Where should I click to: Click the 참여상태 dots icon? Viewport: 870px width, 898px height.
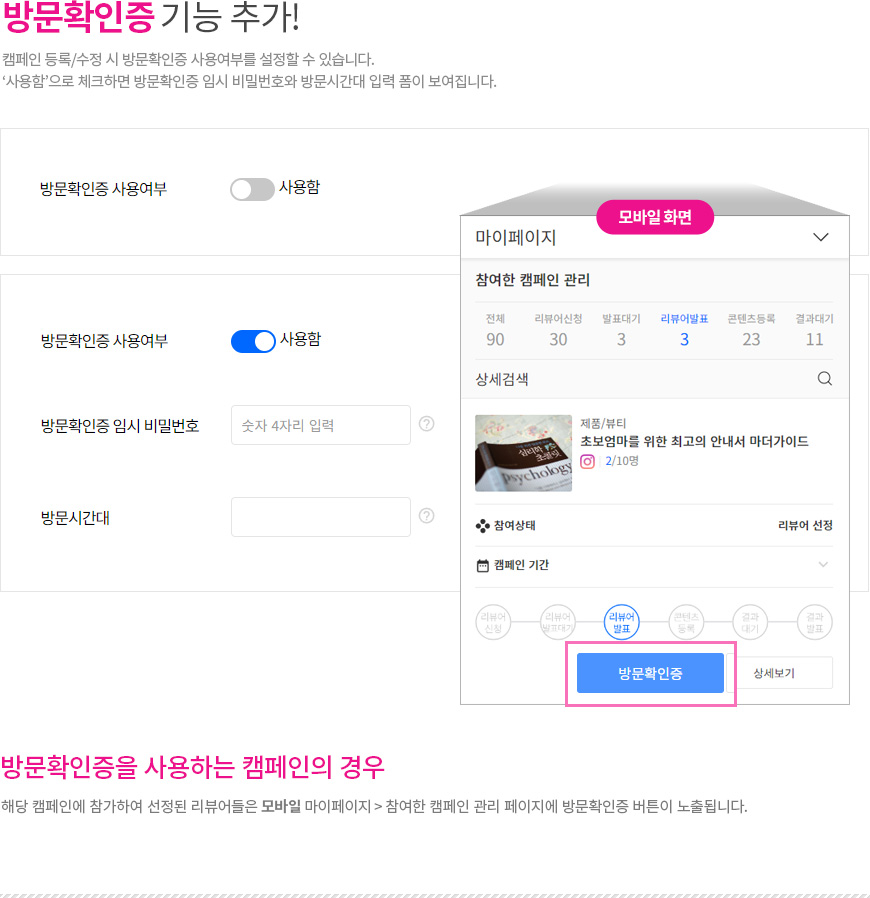click(482, 526)
